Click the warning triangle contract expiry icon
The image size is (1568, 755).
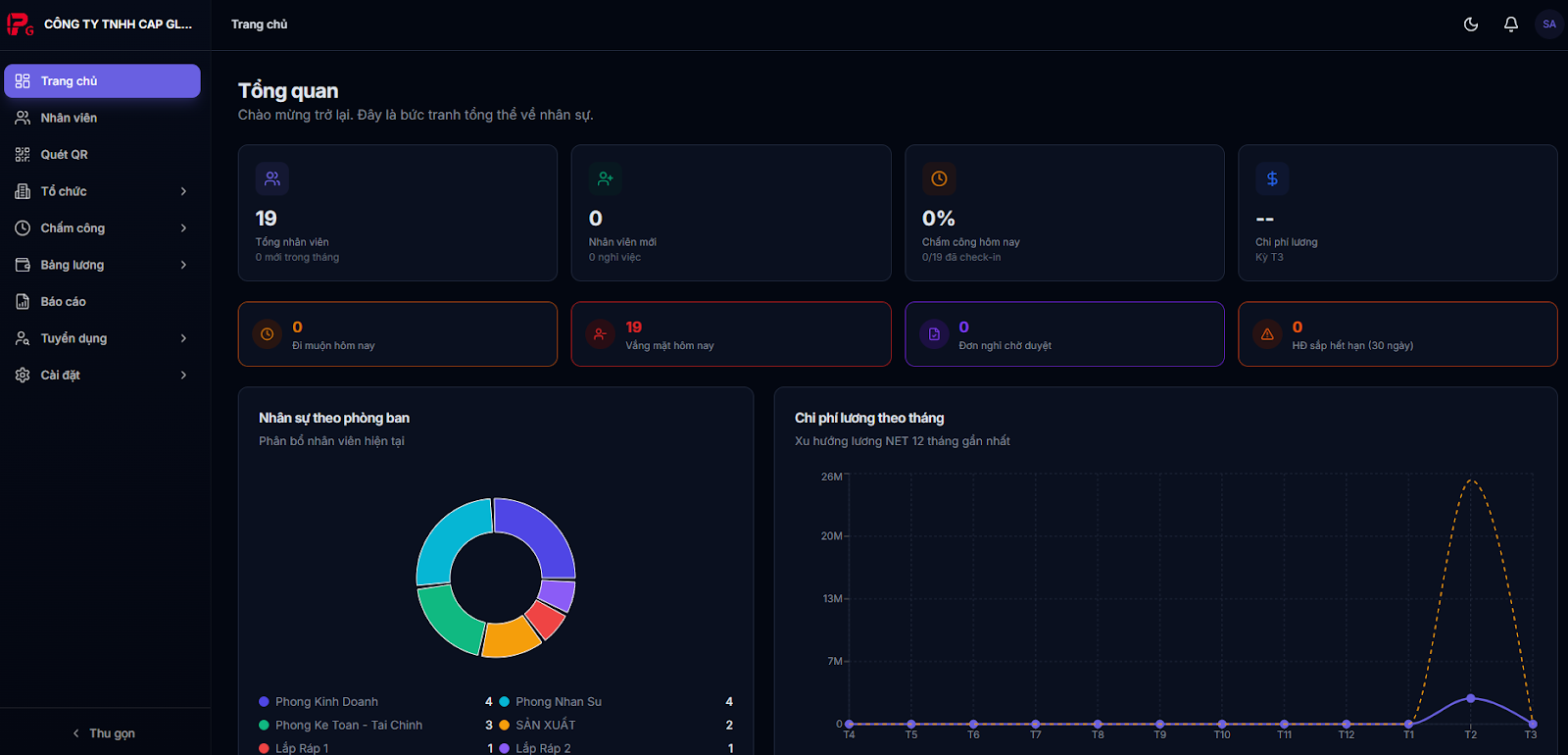[1267, 334]
